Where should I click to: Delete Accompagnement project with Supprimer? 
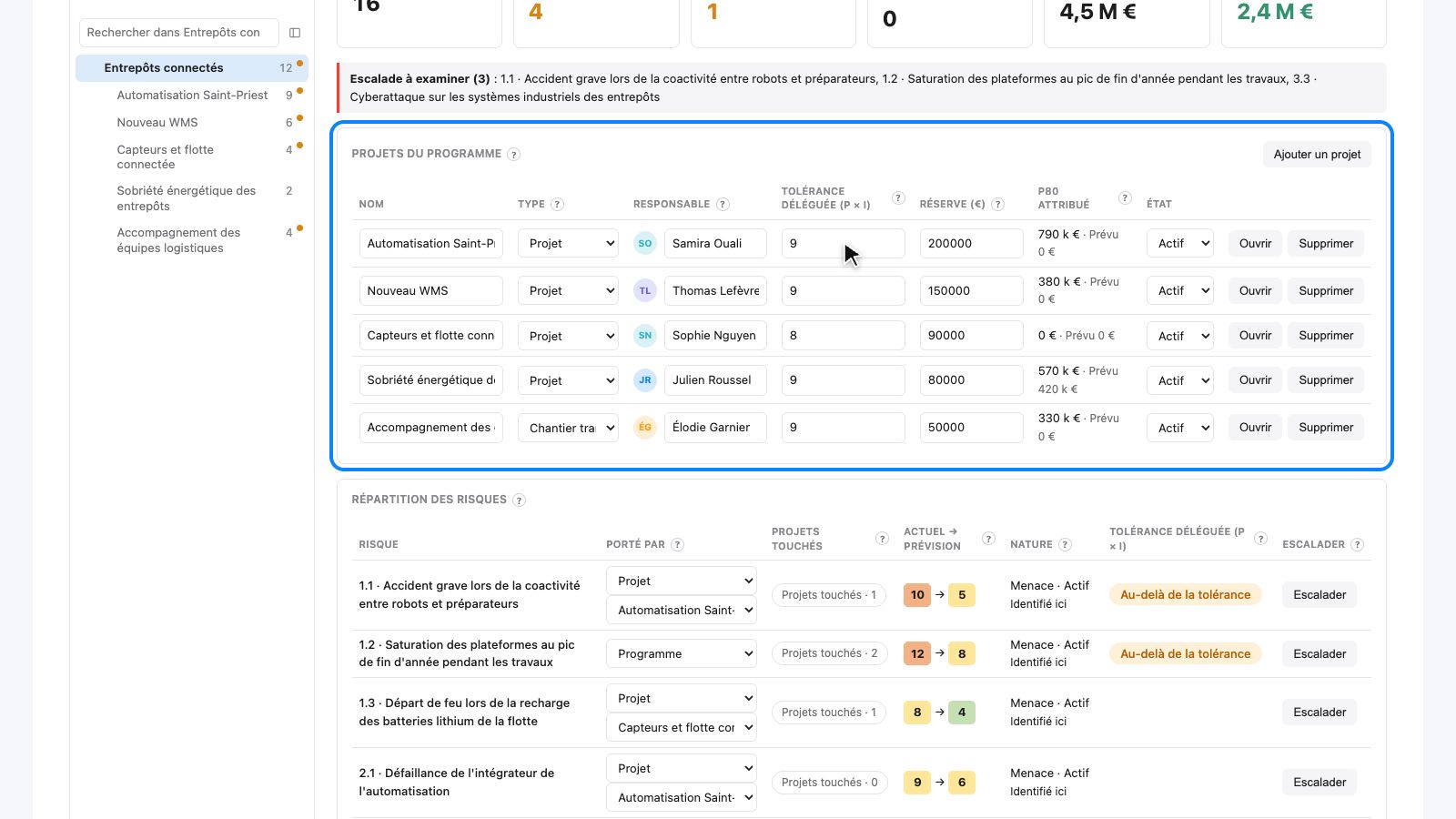click(1326, 428)
